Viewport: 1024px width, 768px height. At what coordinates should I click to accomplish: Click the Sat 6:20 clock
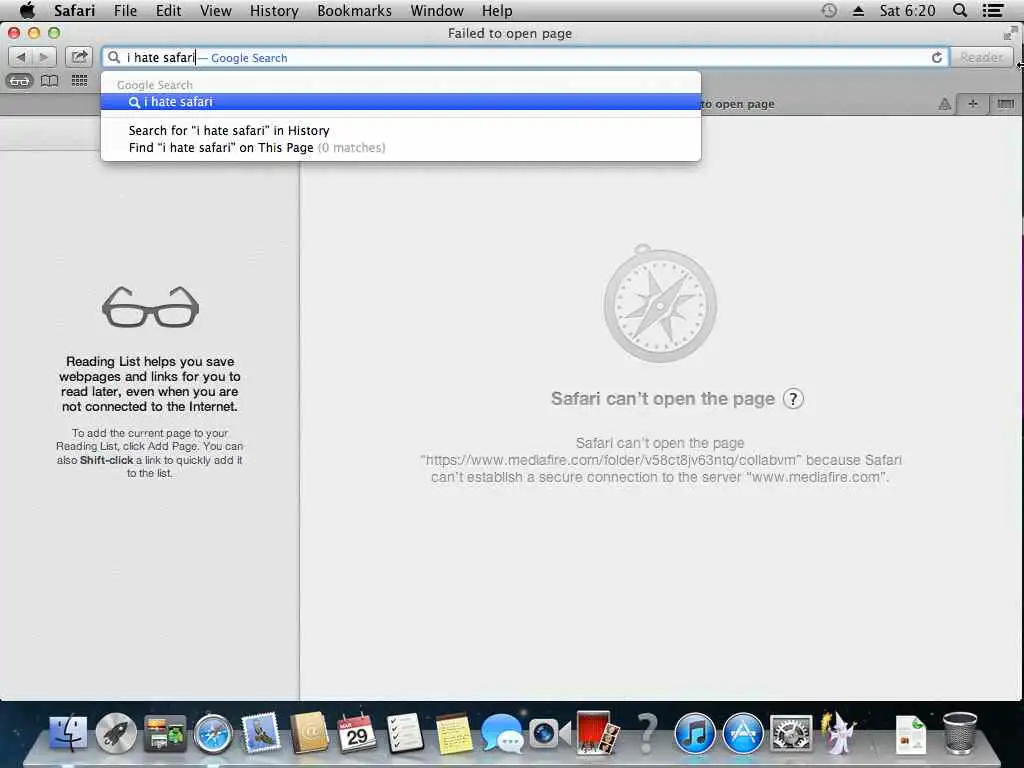pyautogui.click(x=907, y=10)
